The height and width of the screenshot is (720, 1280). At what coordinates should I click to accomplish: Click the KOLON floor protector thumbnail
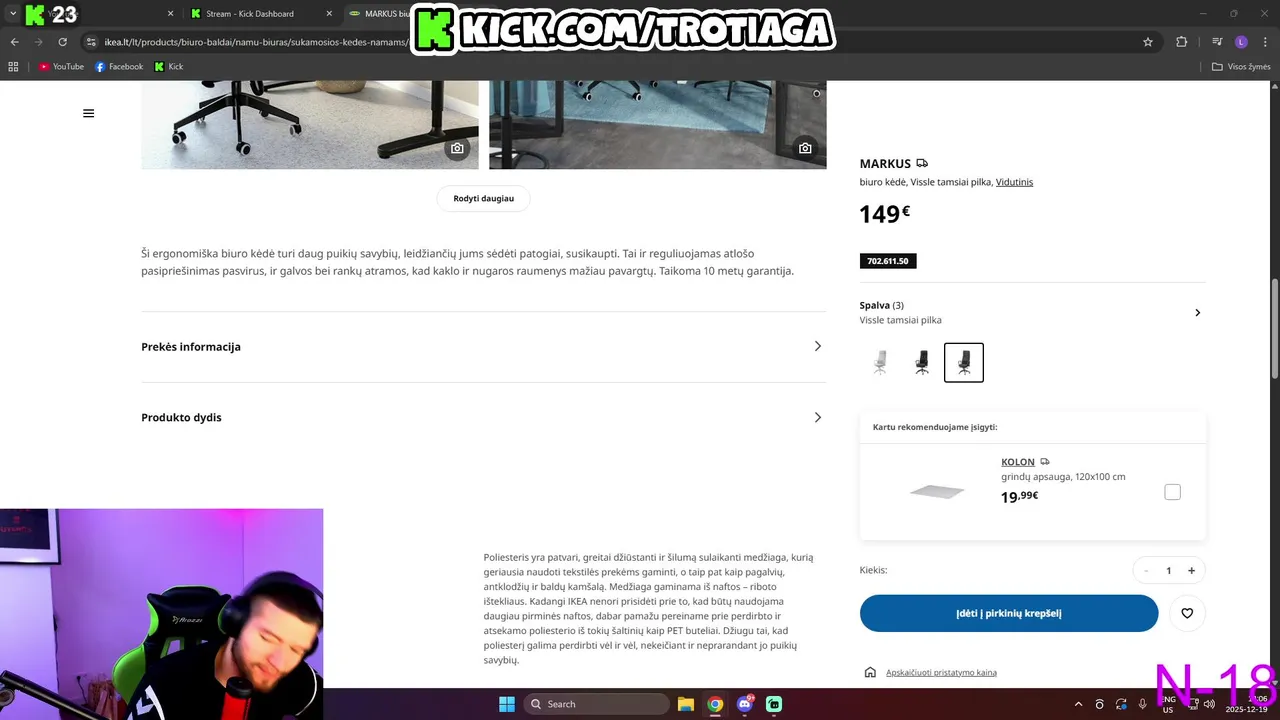pyautogui.click(x=937, y=491)
